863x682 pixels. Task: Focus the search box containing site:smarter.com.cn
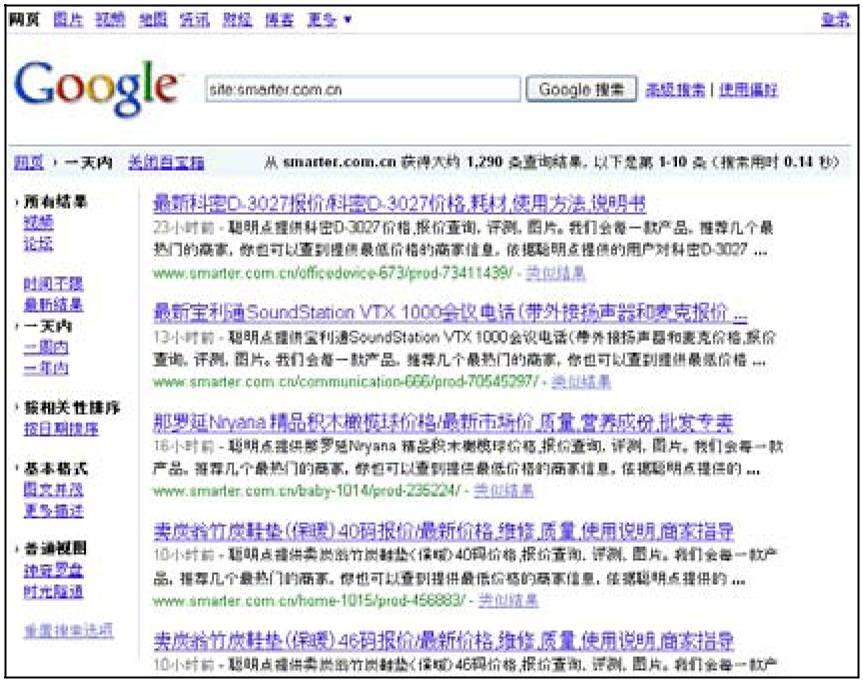pos(363,89)
